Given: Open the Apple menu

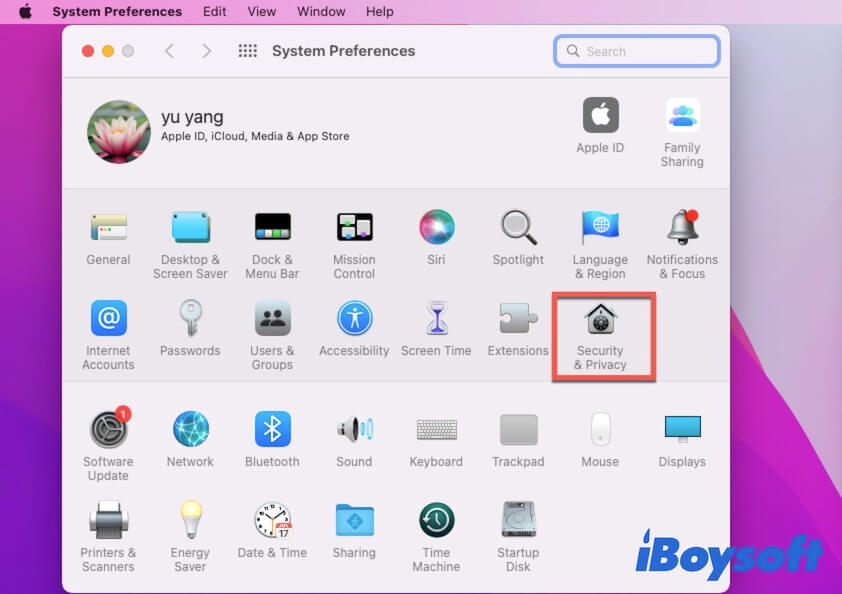Looking at the screenshot, I should (x=25, y=11).
